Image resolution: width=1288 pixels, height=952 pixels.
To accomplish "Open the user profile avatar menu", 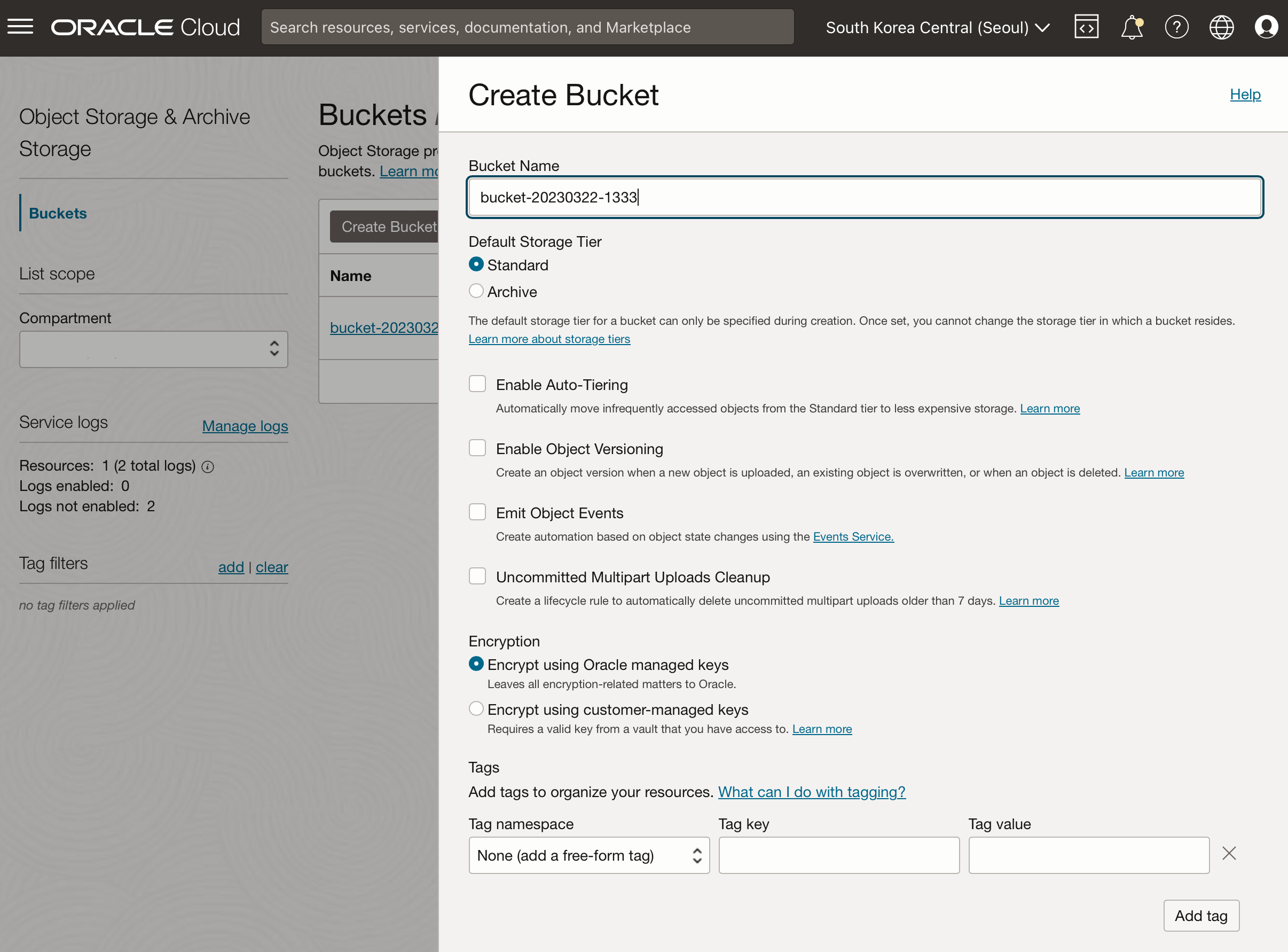I will pyautogui.click(x=1265, y=27).
